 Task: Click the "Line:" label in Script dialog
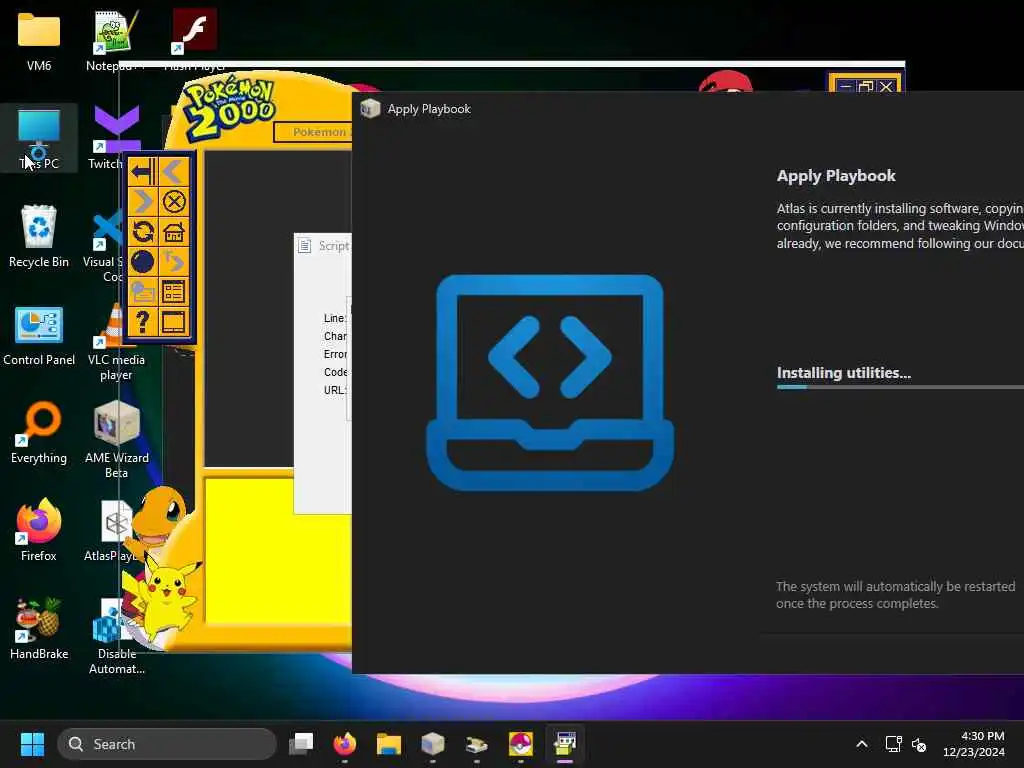[334, 318]
